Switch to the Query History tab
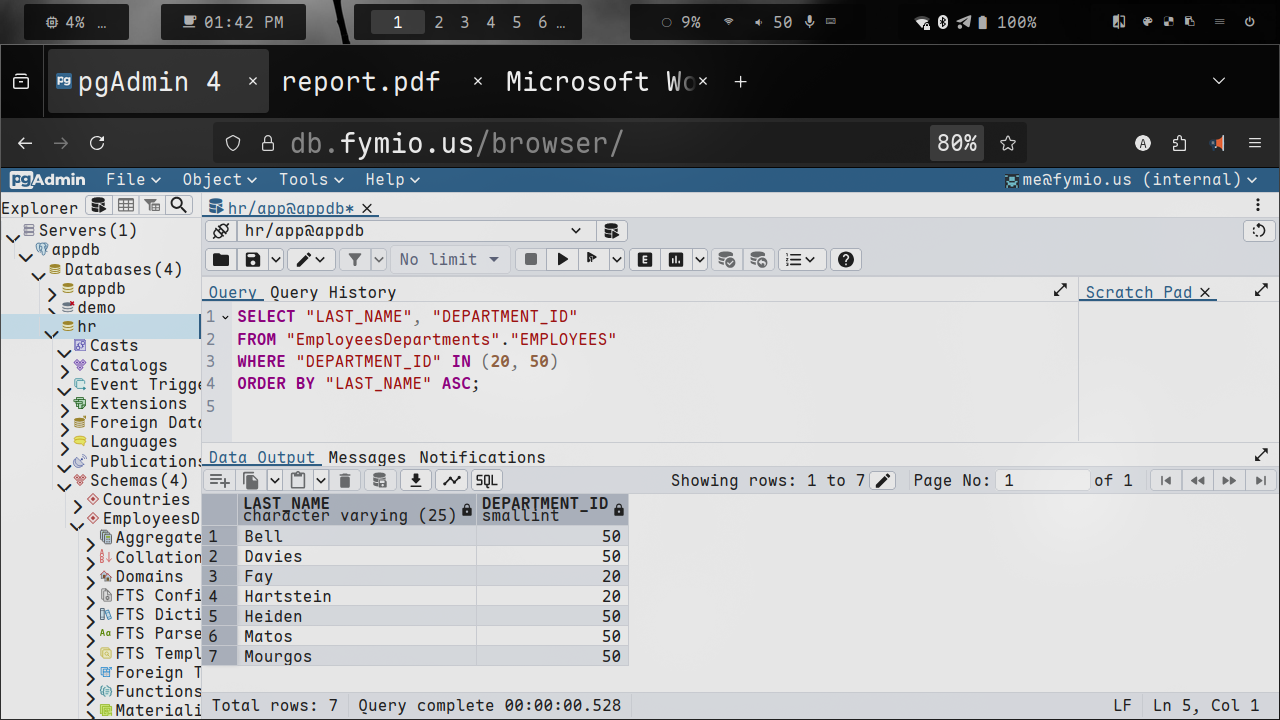The height and width of the screenshot is (720, 1280). point(333,292)
